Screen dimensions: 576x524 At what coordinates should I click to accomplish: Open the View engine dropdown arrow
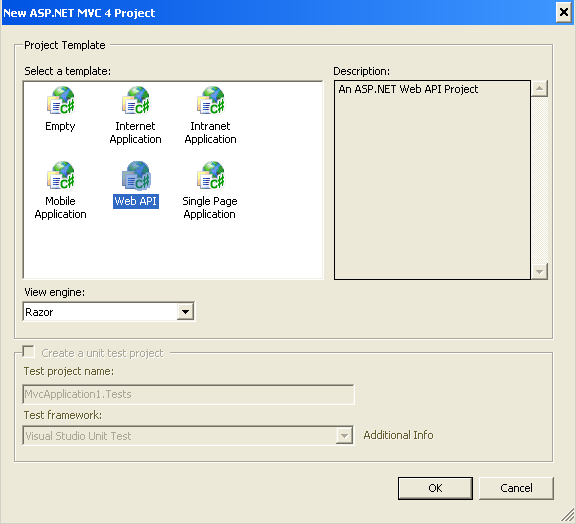186,312
